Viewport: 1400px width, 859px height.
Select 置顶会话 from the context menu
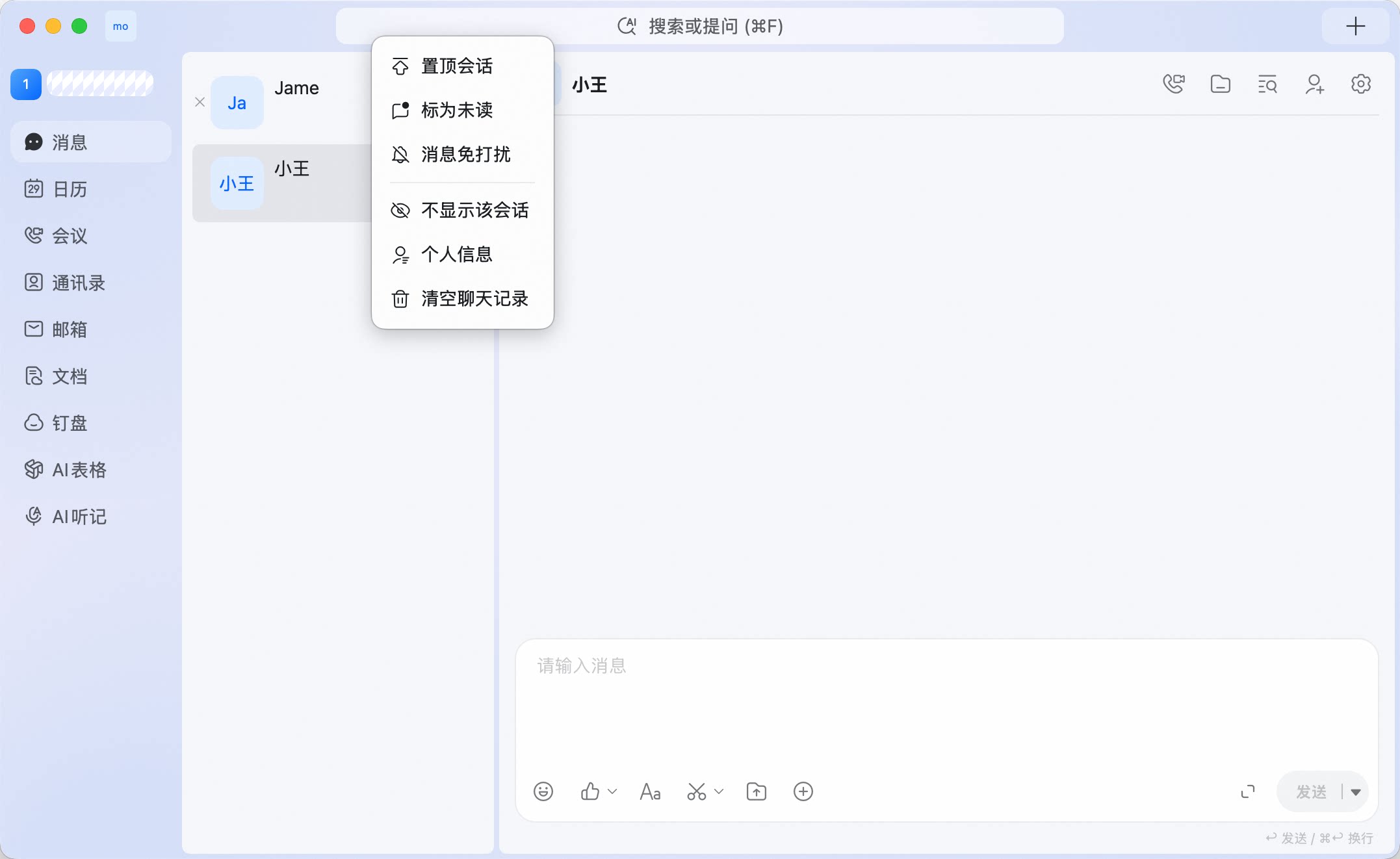[x=462, y=66]
